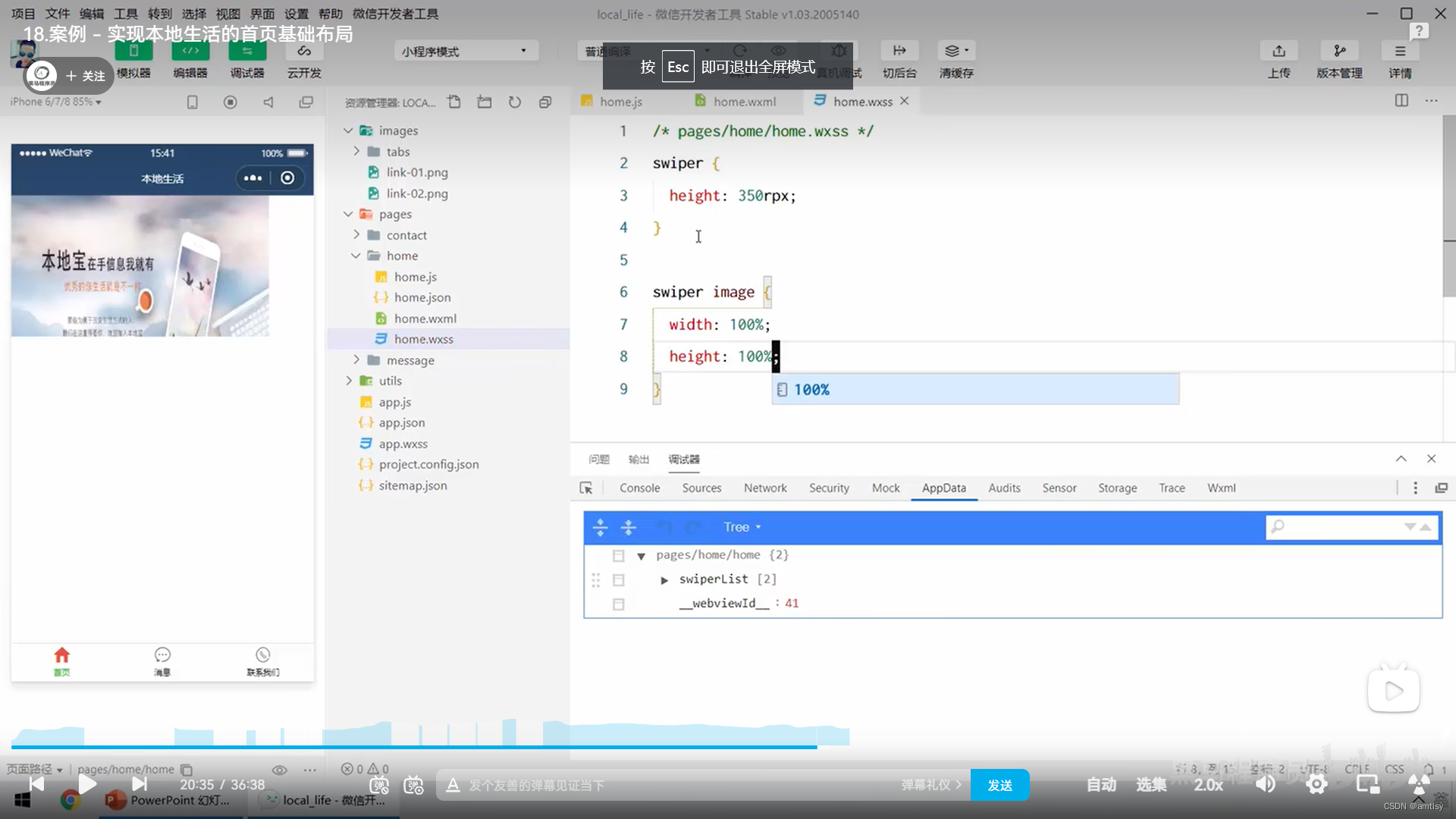Expand the utils folder
This screenshot has height=819, width=1456.
pos(348,381)
